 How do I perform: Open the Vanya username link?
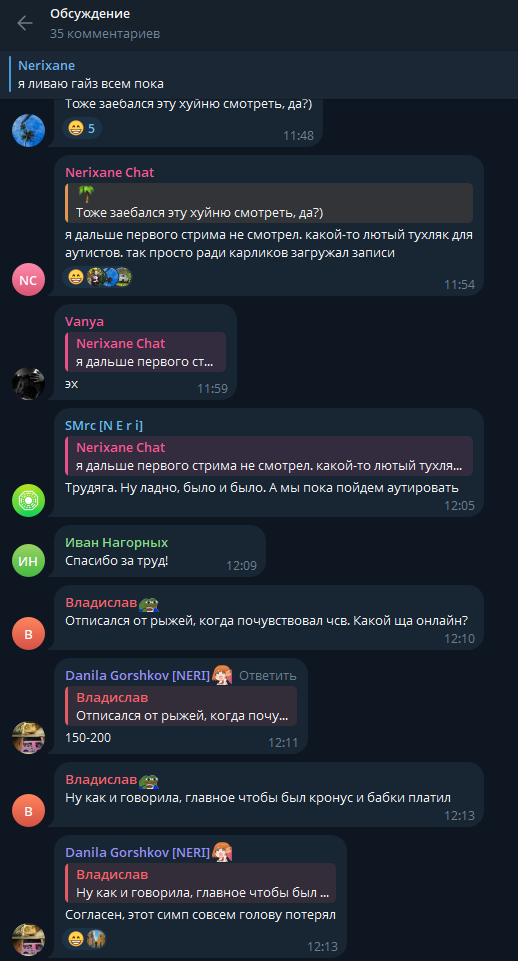[x=85, y=322]
